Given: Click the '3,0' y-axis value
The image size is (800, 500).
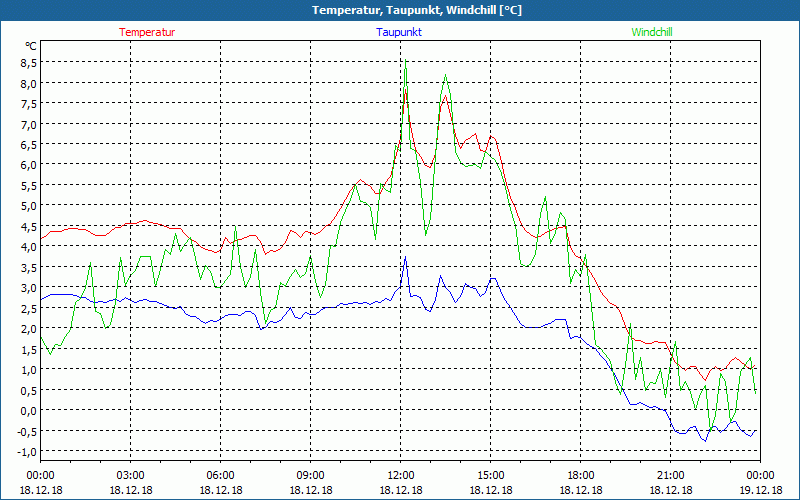Looking at the screenshot, I should [29, 287].
